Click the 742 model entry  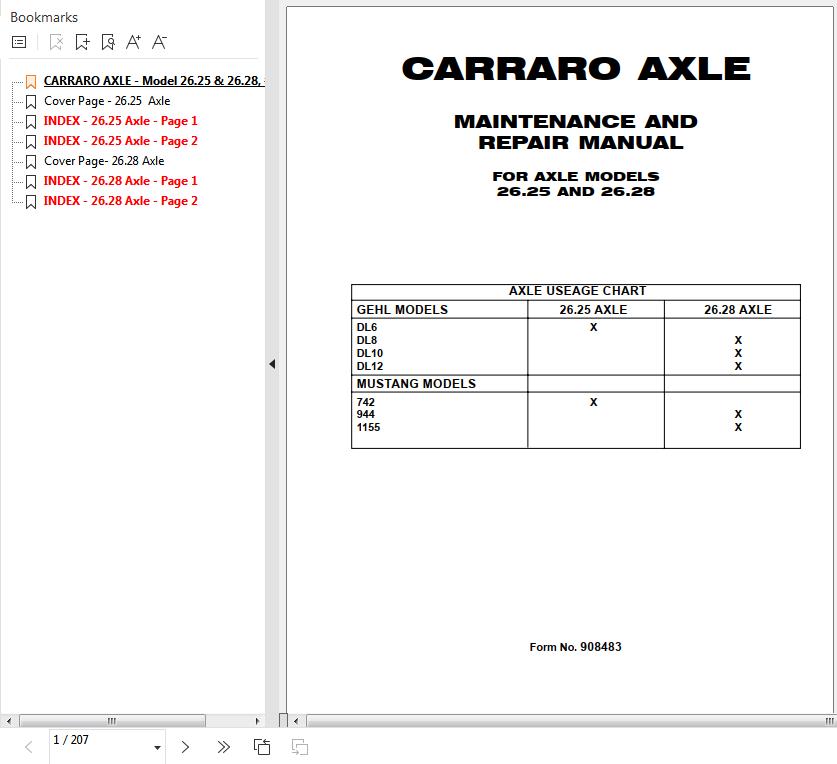tap(366, 402)
